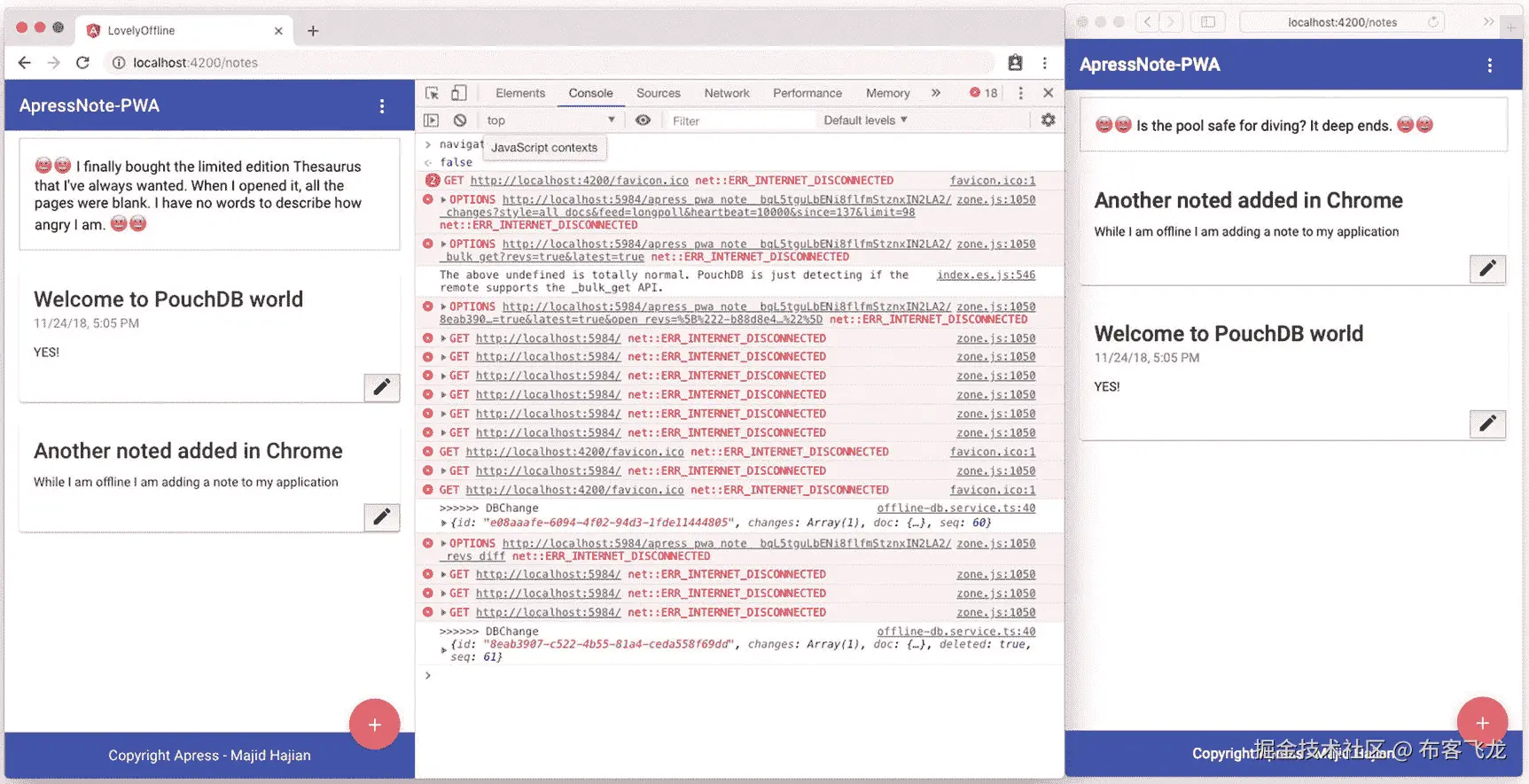Create a live expression with eye icon

click(644, 120)
